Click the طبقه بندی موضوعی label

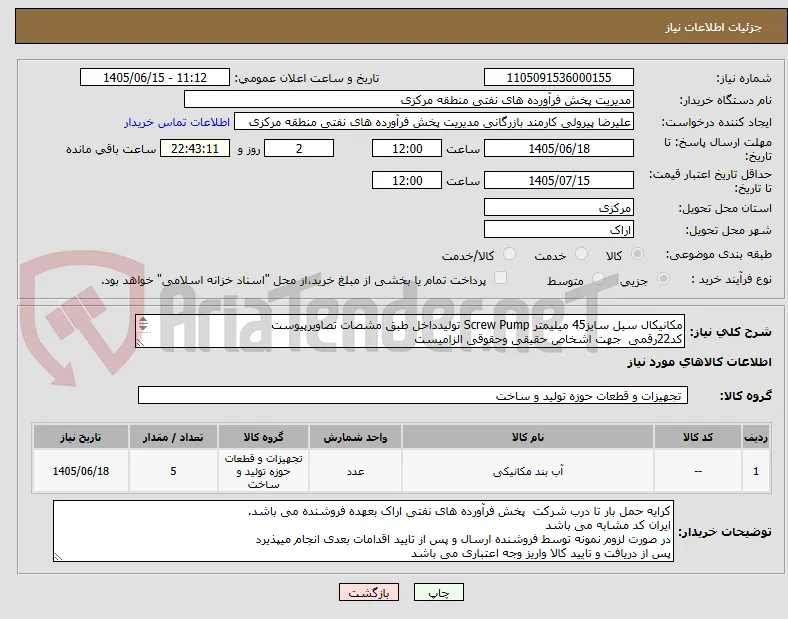719,254
